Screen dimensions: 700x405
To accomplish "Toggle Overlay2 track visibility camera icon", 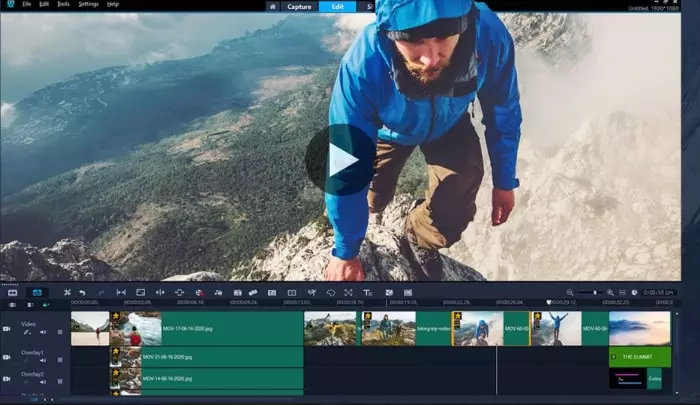I will pyautogui.click(x=7, y=379).
